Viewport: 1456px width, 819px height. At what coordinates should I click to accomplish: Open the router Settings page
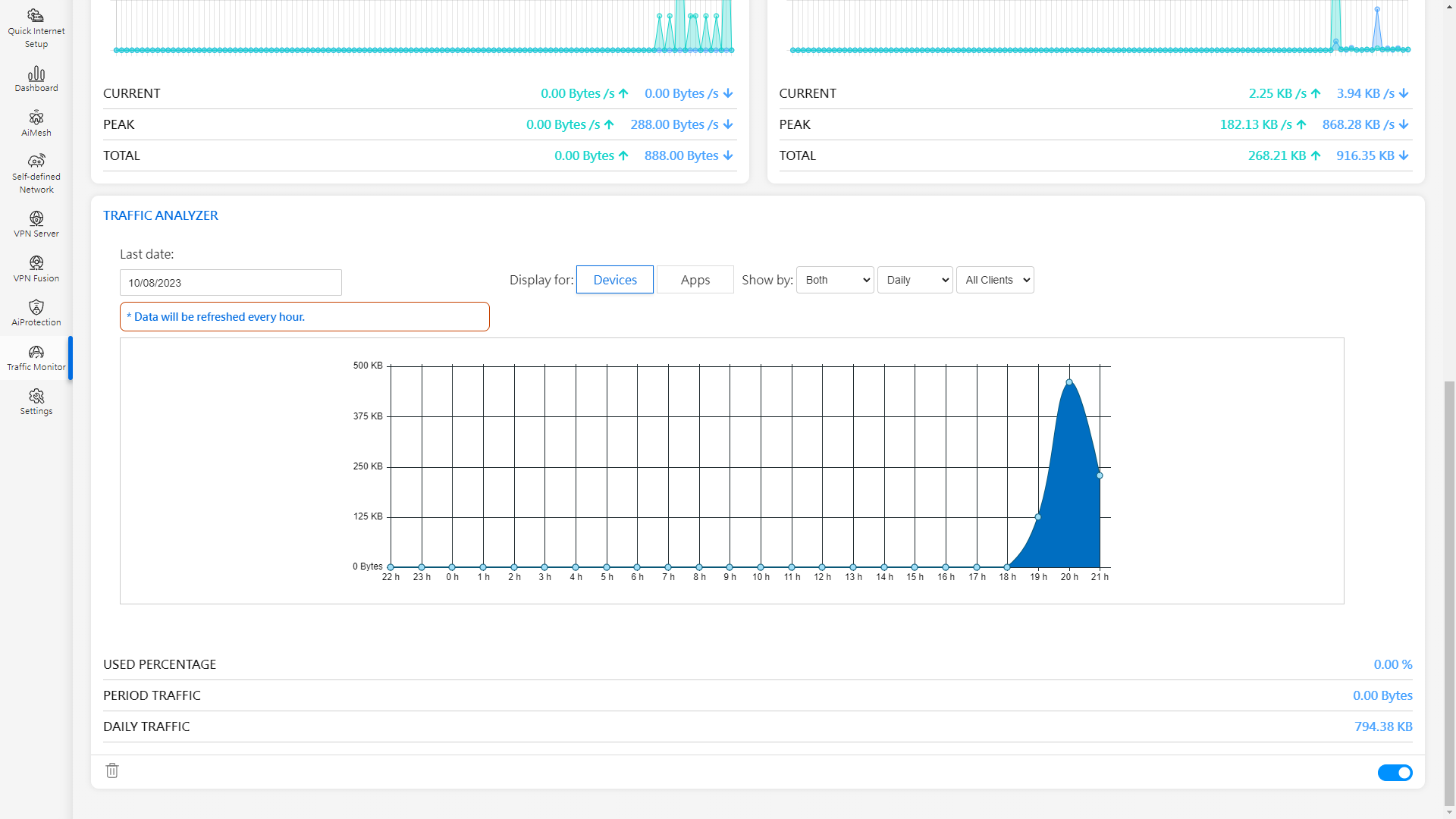(x=36, y=402)
